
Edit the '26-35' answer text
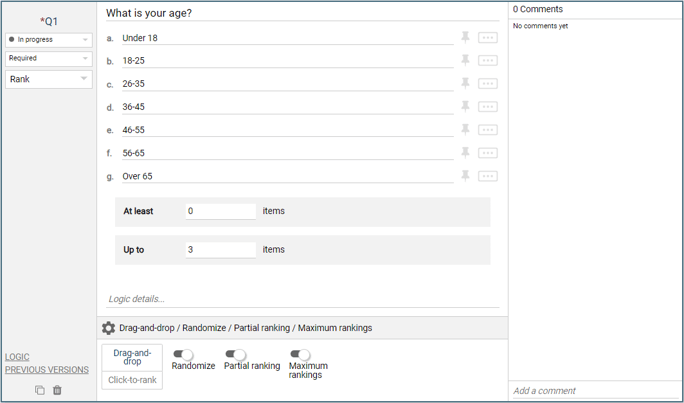pyautogui.click(x=288, y=84)
